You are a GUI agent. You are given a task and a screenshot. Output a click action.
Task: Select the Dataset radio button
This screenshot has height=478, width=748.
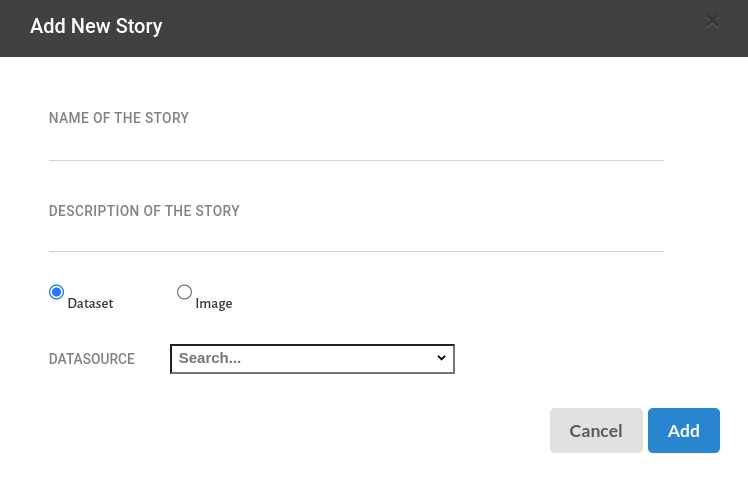(56, 292)
